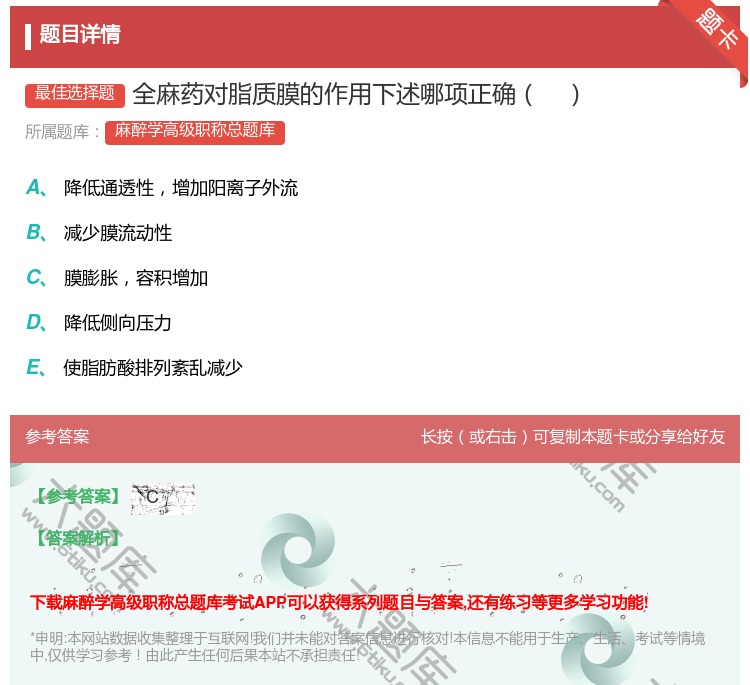Click the letter D option marker

[x=36, y=323]
